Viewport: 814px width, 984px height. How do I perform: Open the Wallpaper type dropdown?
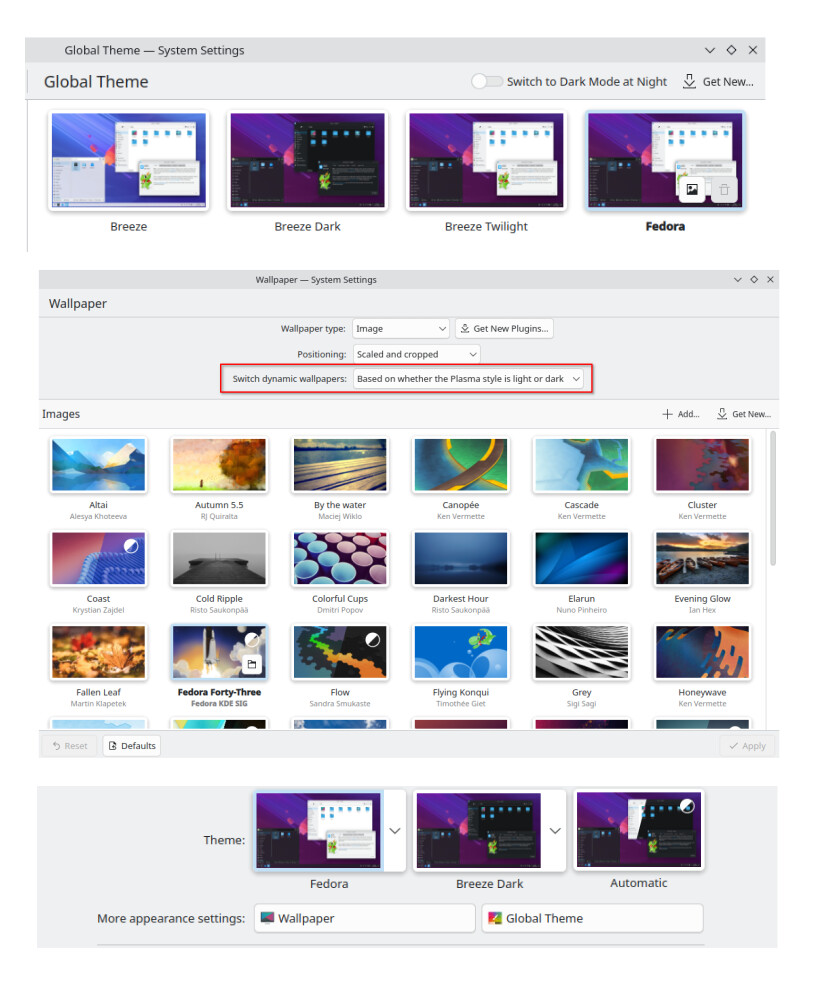click(401, 328)
